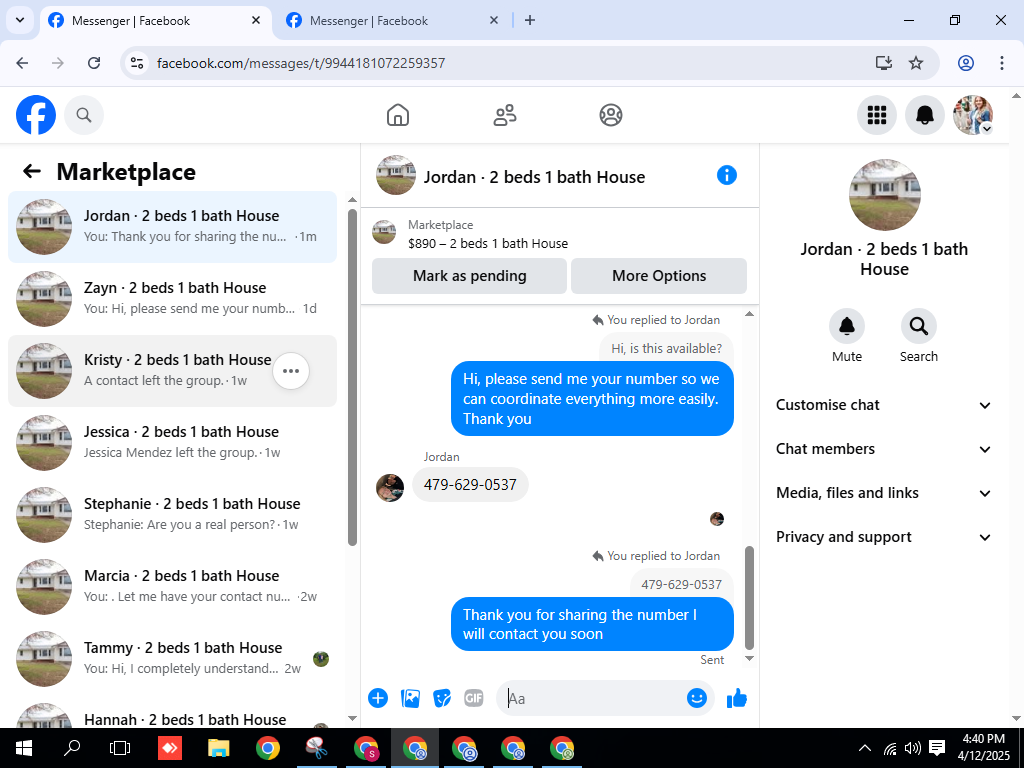Open a new browser tab
The height and width of the screenshot is (768, 1024).
click(x=530, y=20)
